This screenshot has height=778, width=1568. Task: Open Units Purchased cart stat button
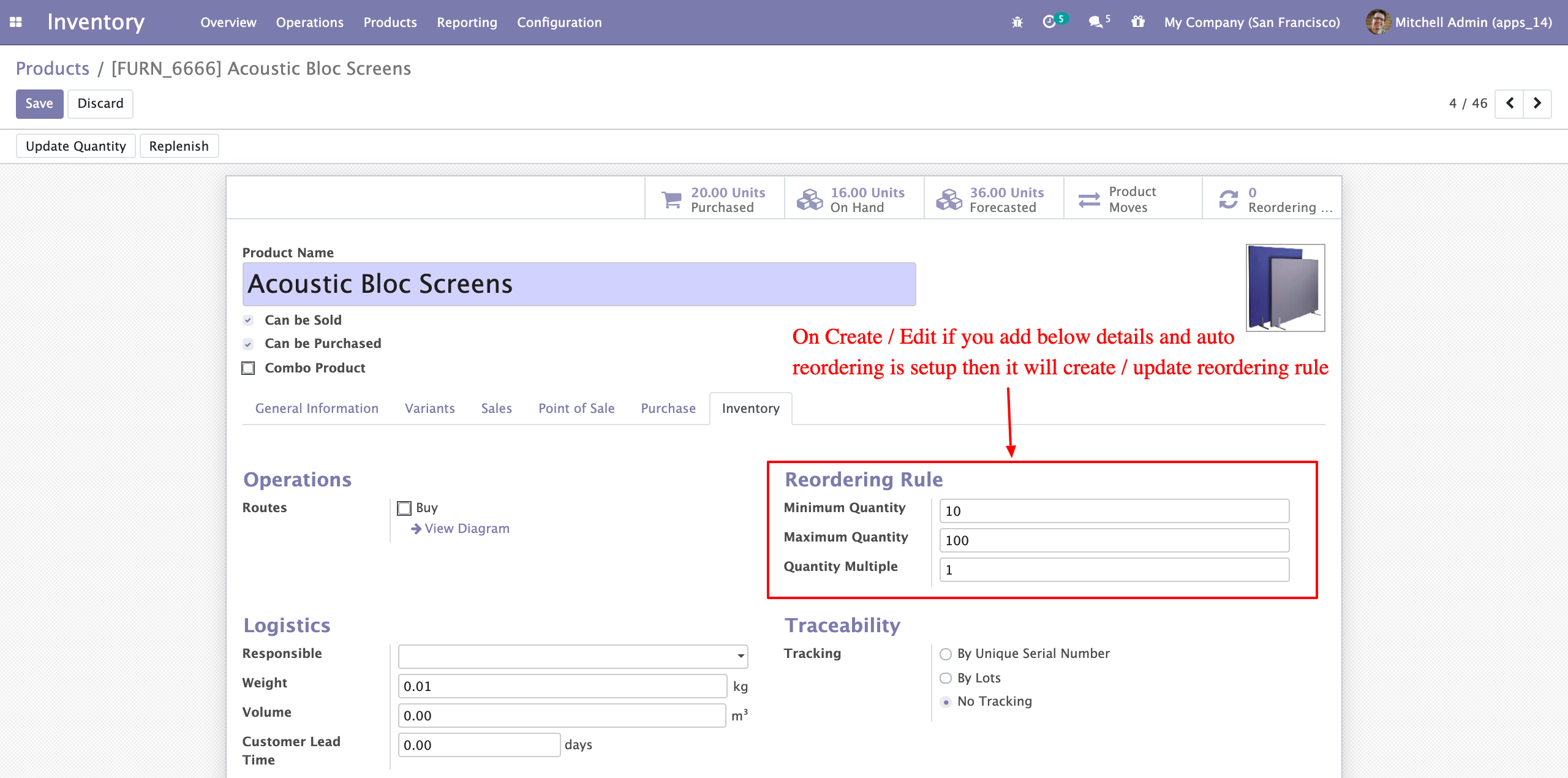[715, 199]
